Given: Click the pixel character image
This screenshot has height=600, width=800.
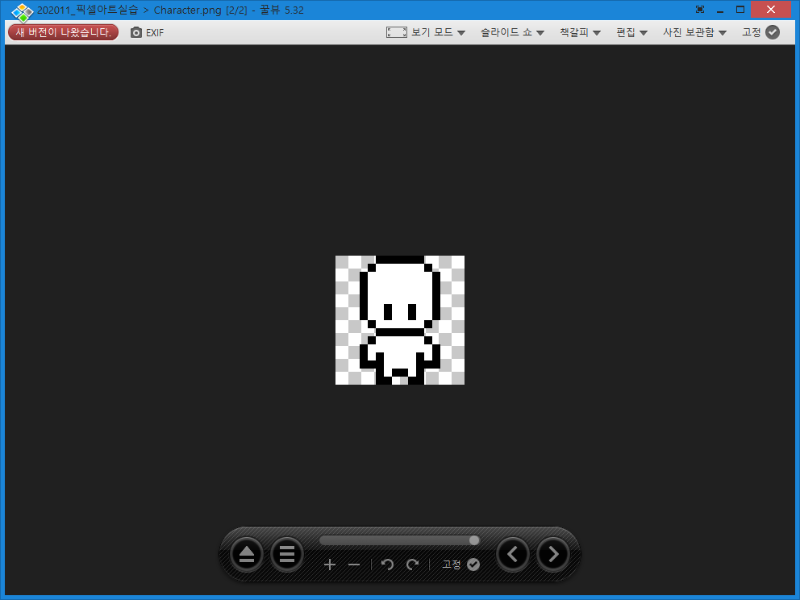Looking at the screenshot, I should tap(399, 320).
